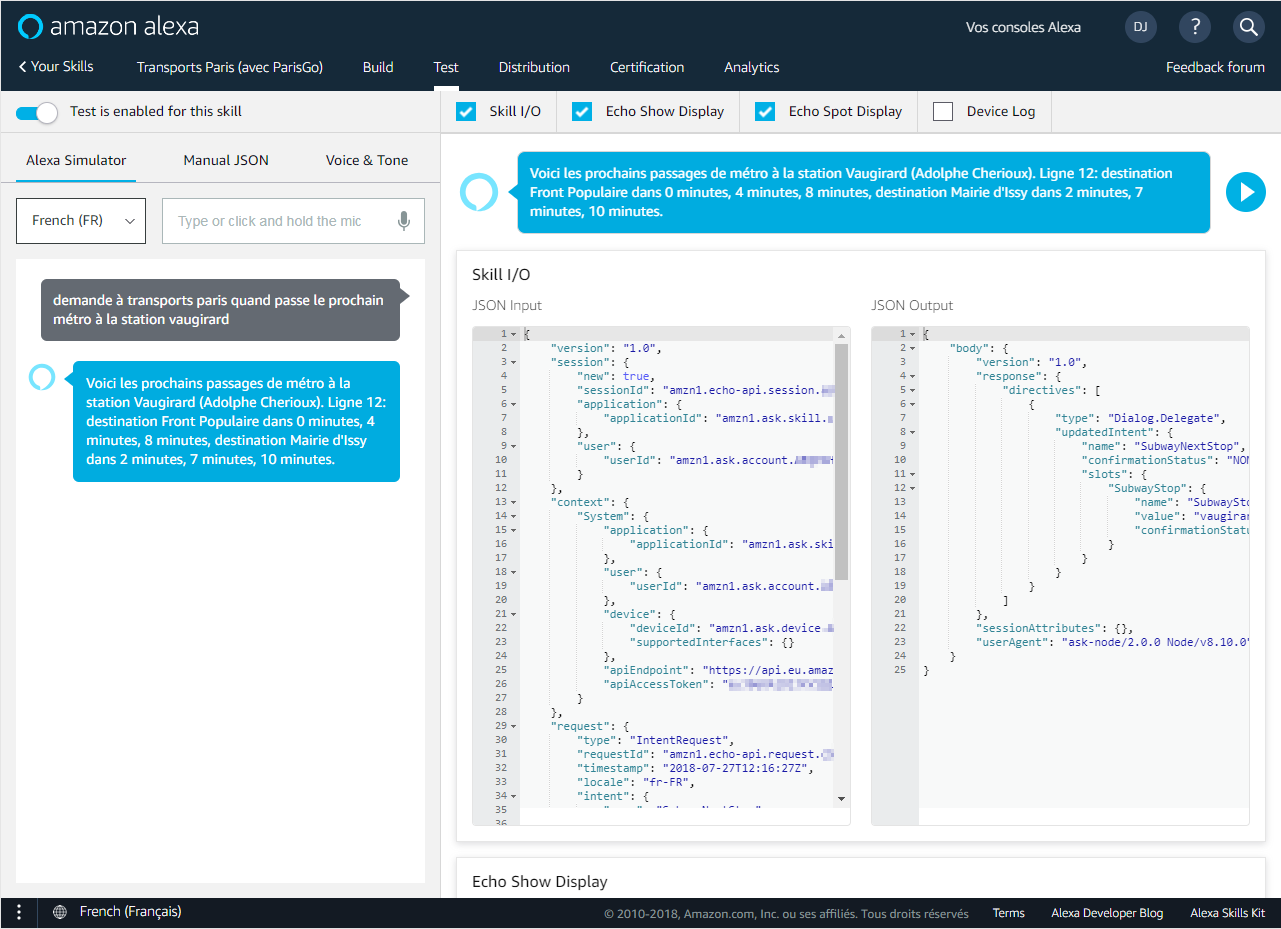This screenshot has width=1281, height=929.
Task: Click the microphone icon in input field
Action: (404, 221)
